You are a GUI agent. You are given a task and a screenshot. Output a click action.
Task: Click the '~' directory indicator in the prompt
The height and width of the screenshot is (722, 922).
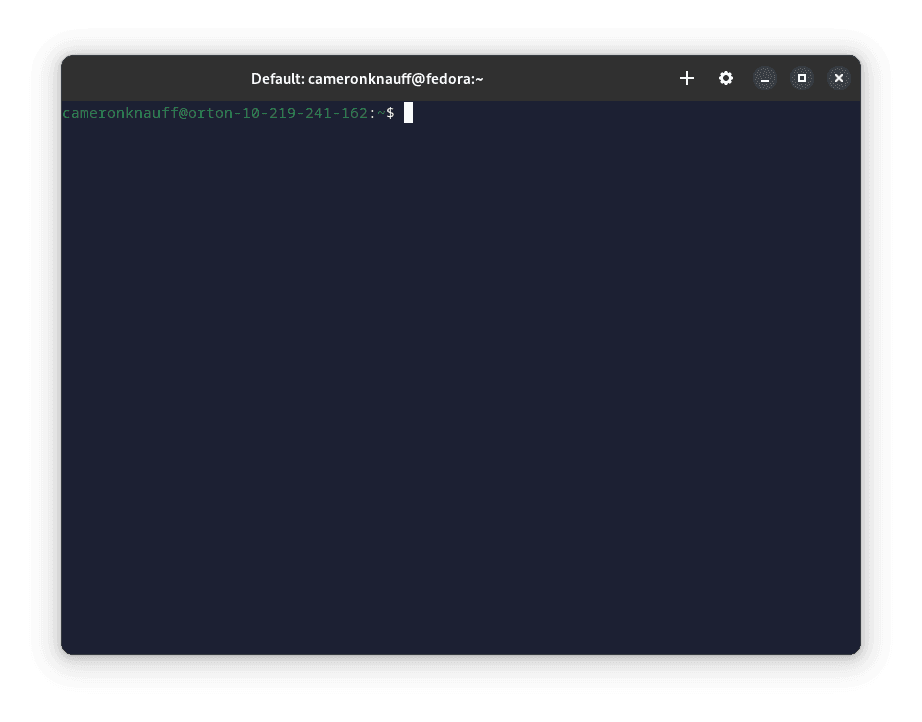380,113
